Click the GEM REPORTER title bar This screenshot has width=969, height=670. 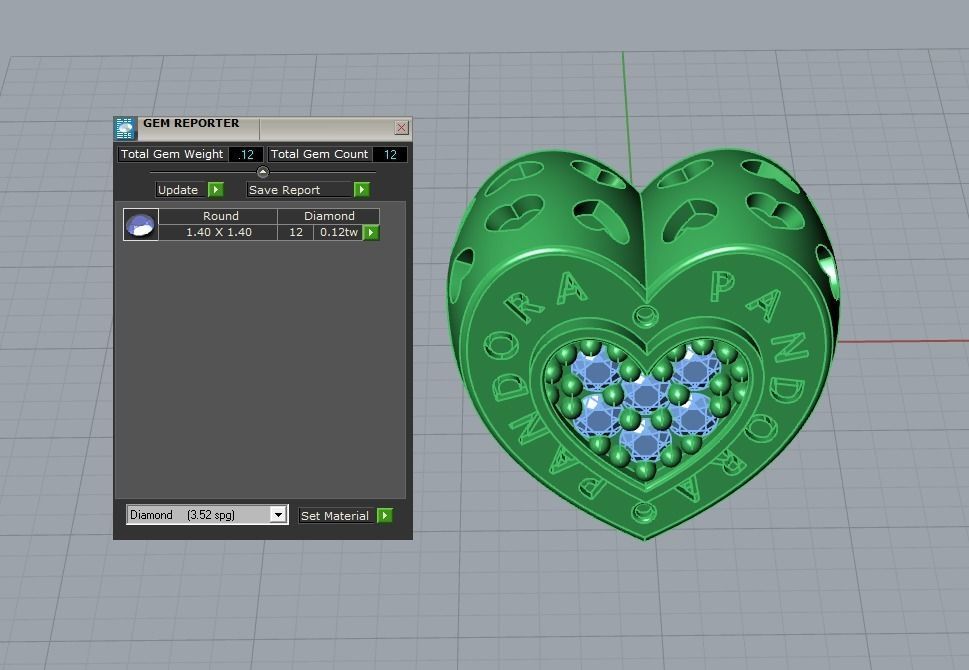coord(263,128)
